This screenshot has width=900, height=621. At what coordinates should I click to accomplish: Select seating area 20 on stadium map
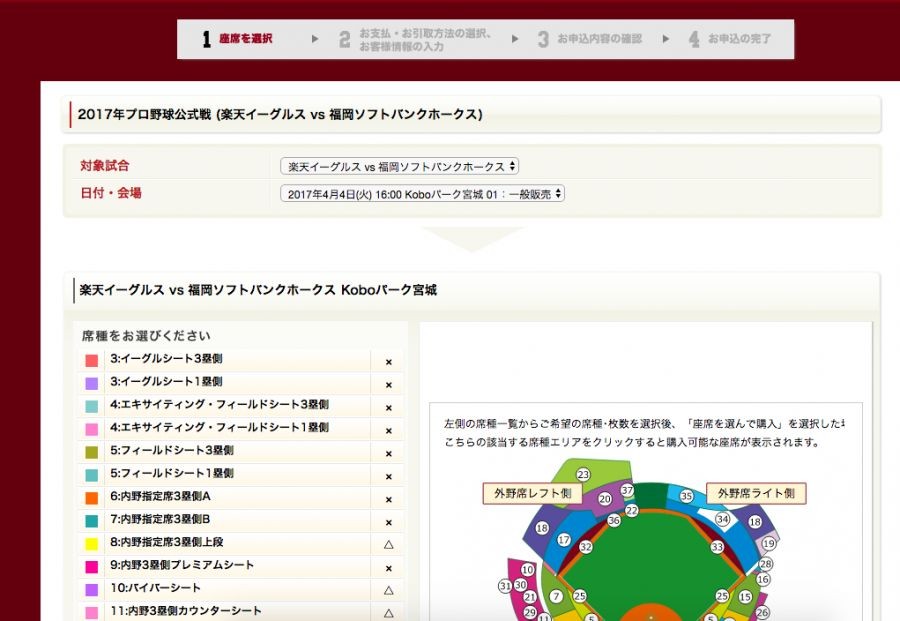(605, 499)
